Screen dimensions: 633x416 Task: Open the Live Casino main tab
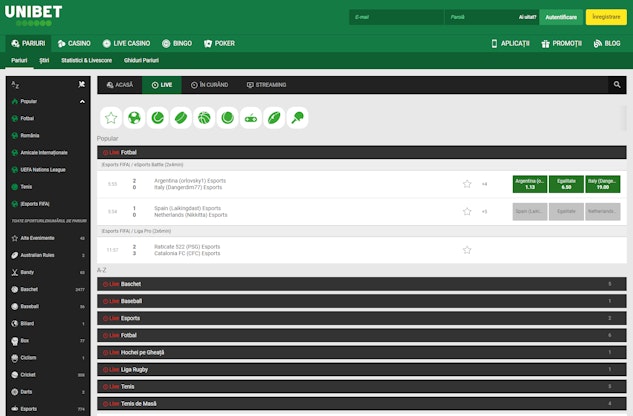[126, 43]
